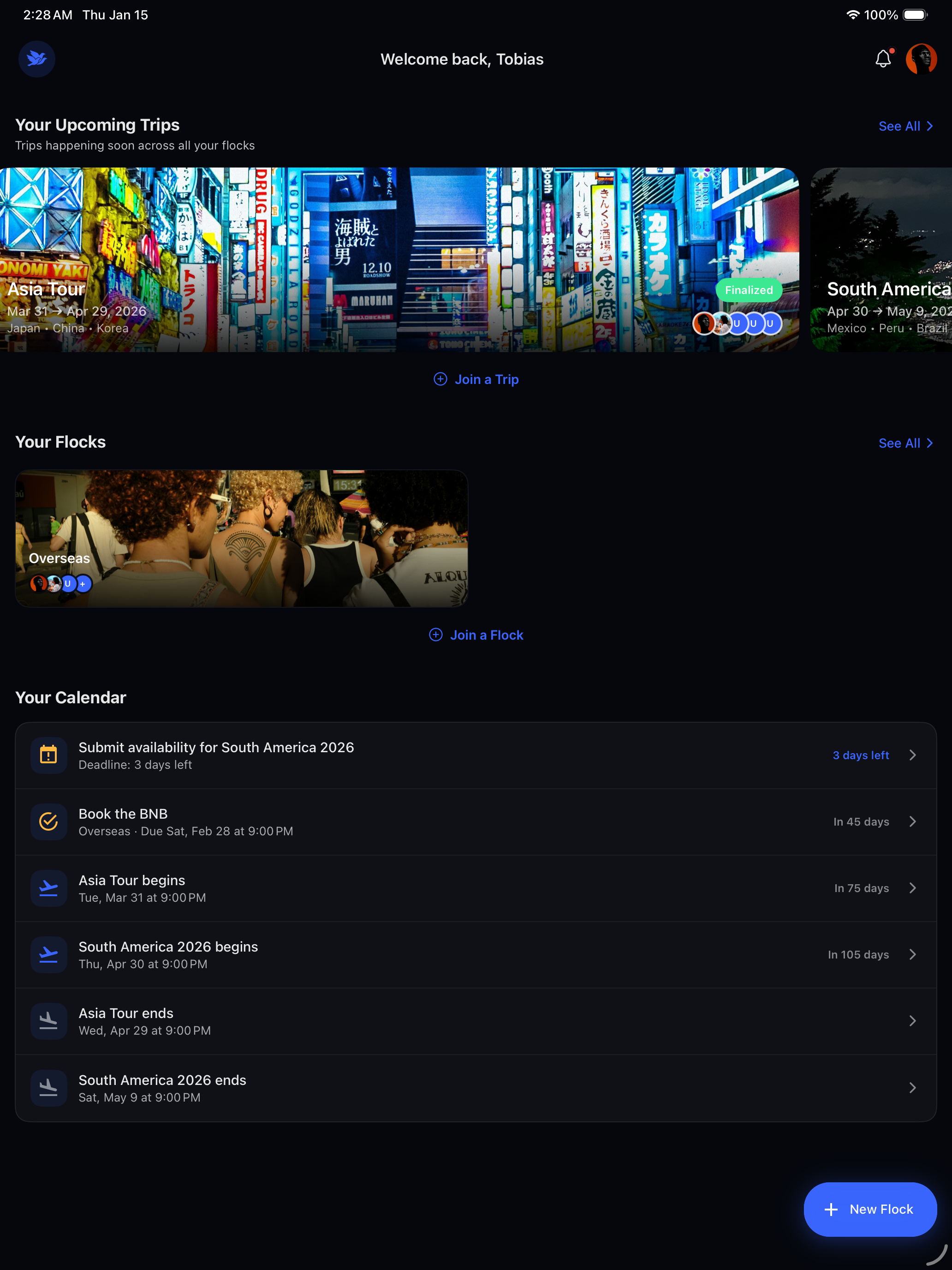
Task: Click the In 45 days label
Action: 861,821
